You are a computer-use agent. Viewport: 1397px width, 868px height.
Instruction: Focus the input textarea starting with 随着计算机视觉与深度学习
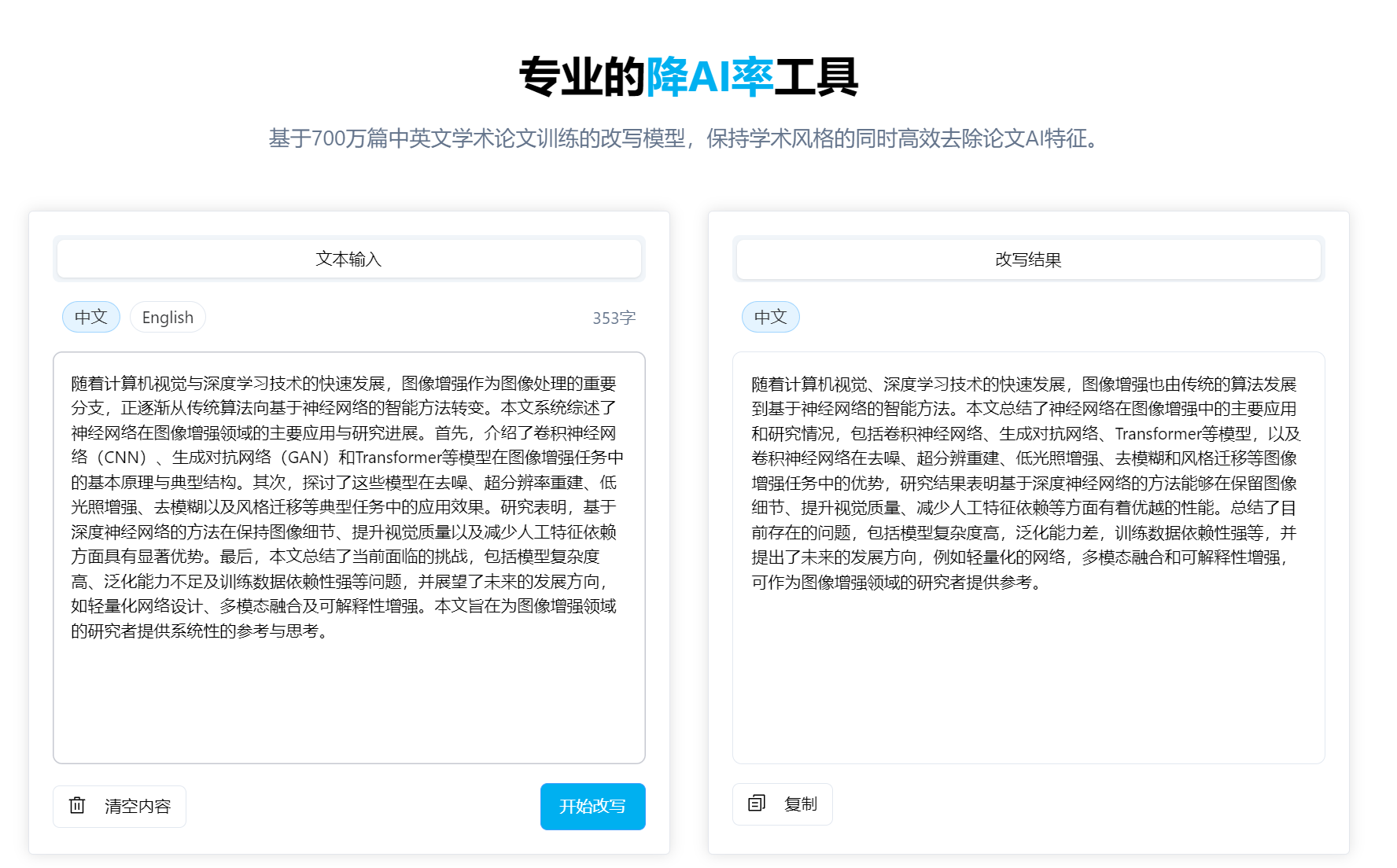pyautogui.click(x=349, y=557)
